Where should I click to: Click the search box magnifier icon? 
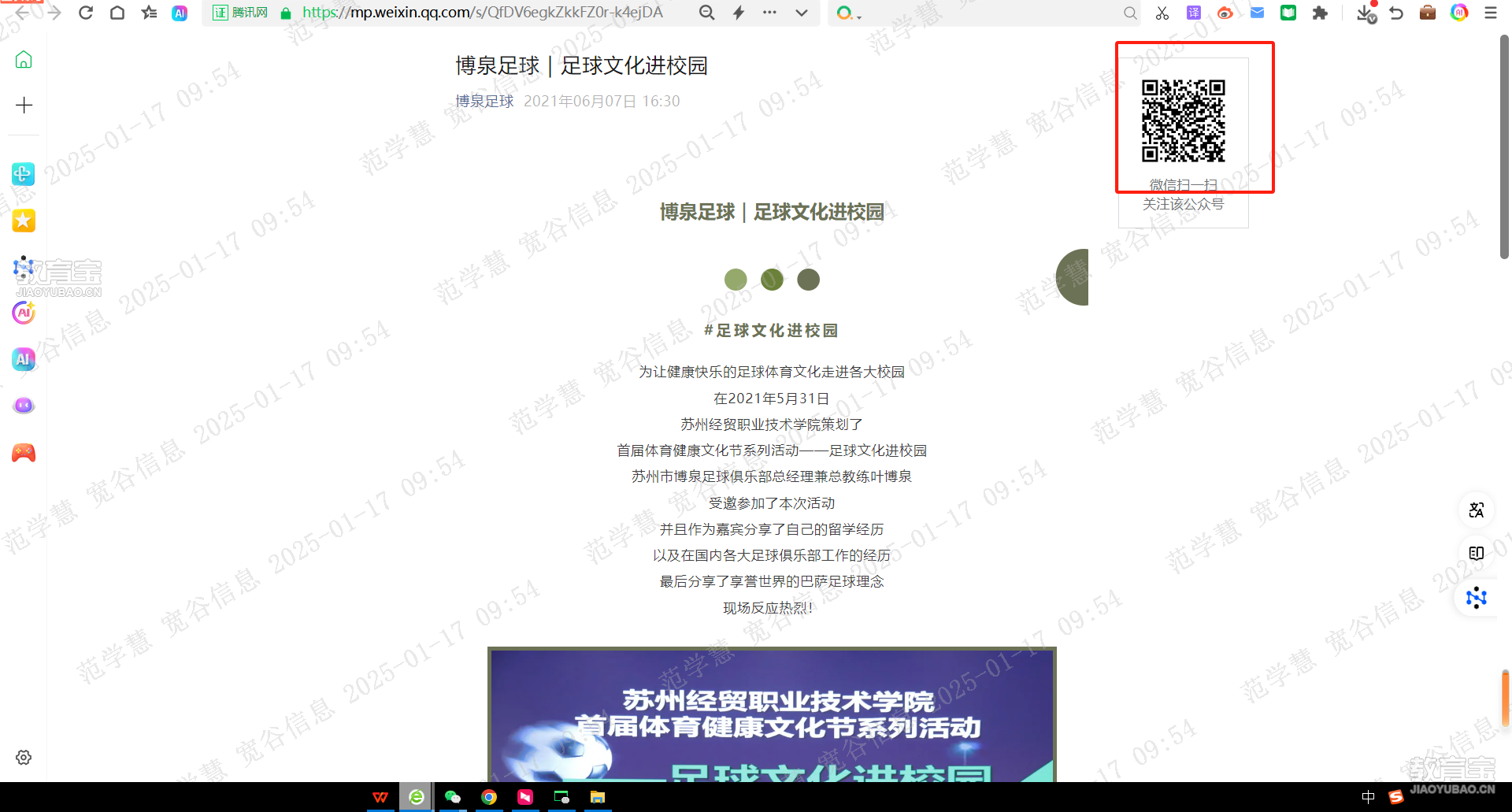tap(1130, 13)
